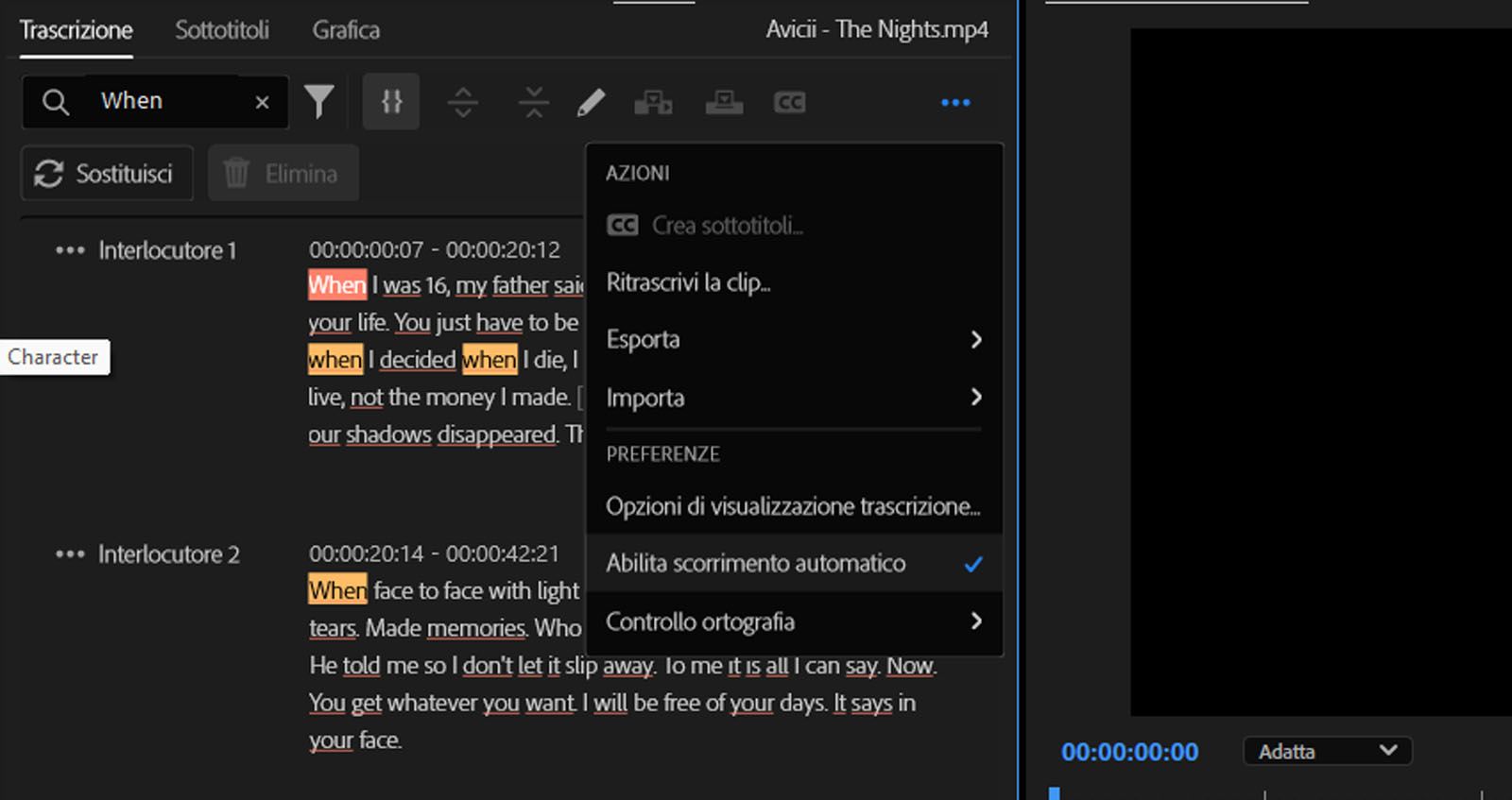Image resolution: width=1512 pixels, height=800 pixels.
Task: Click timestamp 00:00:20:14 - 00:00:42:21
Action: 434,553
